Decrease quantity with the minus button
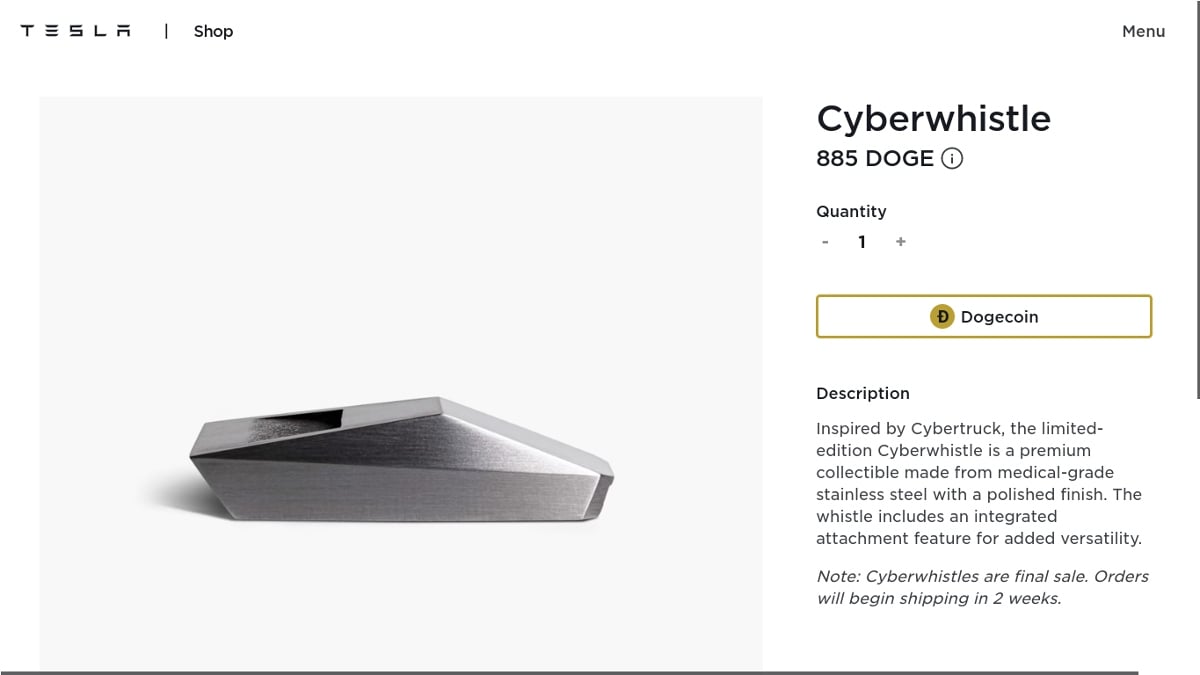1200x675 pixels. pyautogui.click(x=825, y=242)
